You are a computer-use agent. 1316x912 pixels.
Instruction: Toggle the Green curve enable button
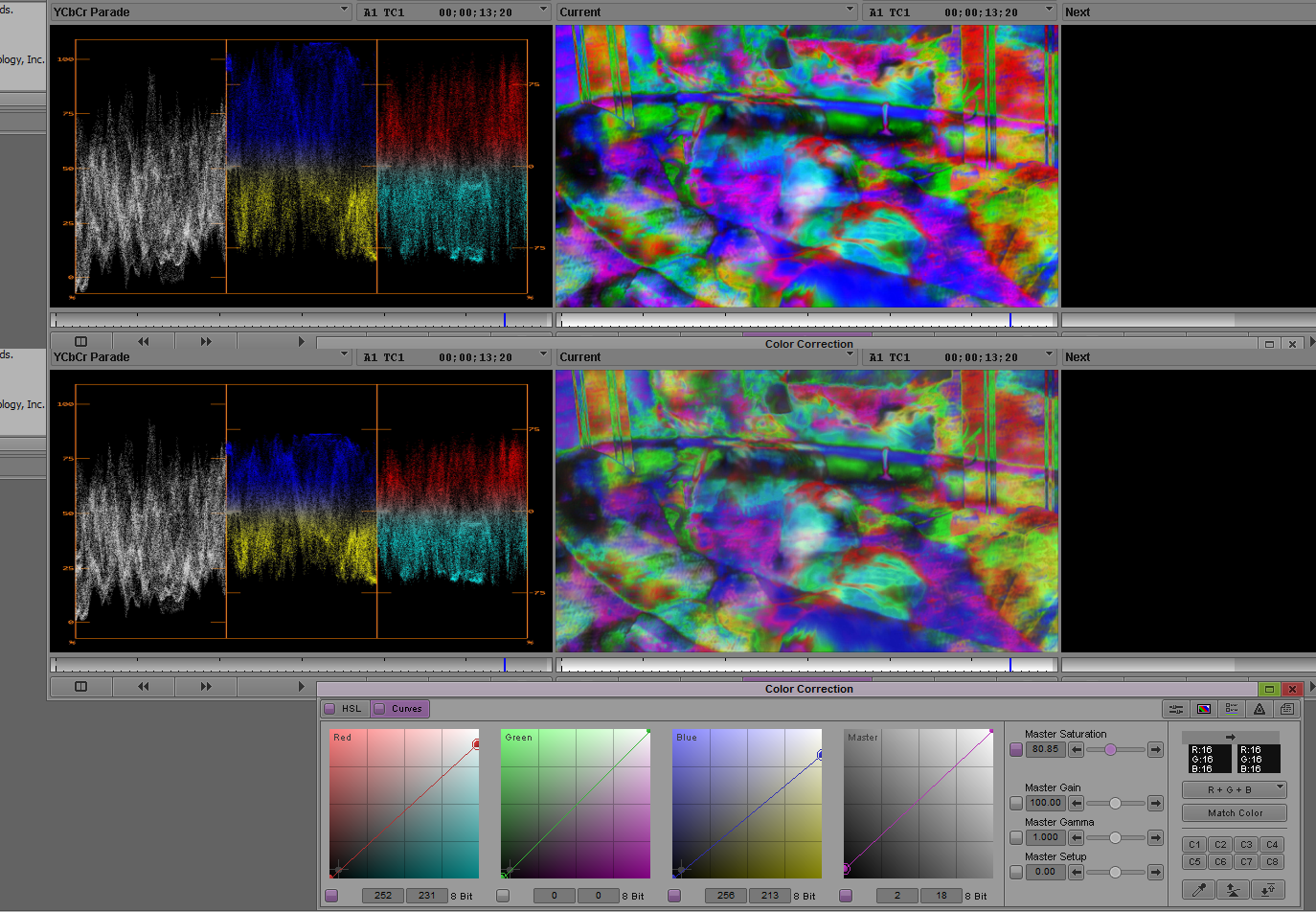(x=503, y=896)
